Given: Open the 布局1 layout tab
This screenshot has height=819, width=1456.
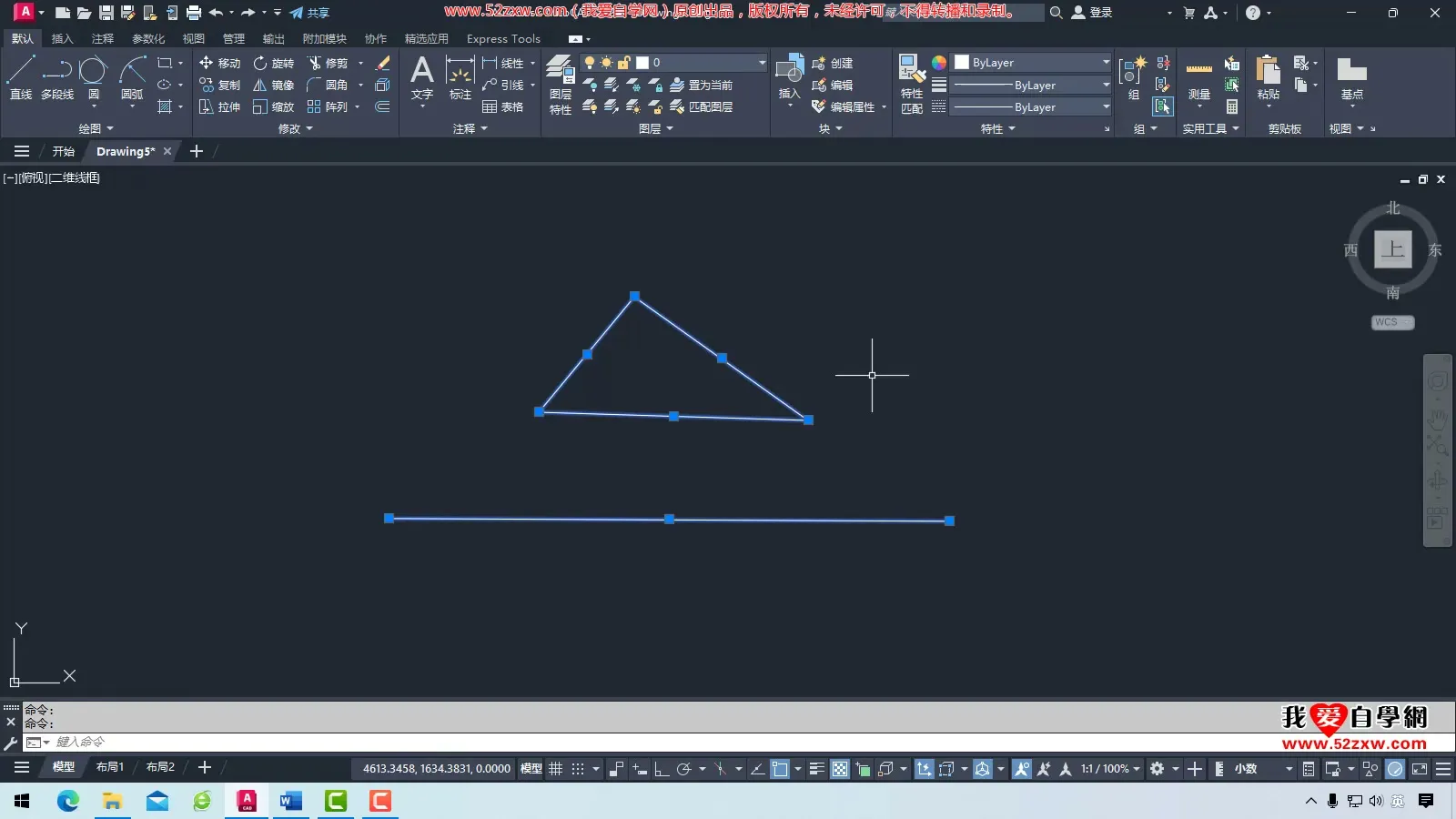Looking at the screenshot, I should 109,767.
